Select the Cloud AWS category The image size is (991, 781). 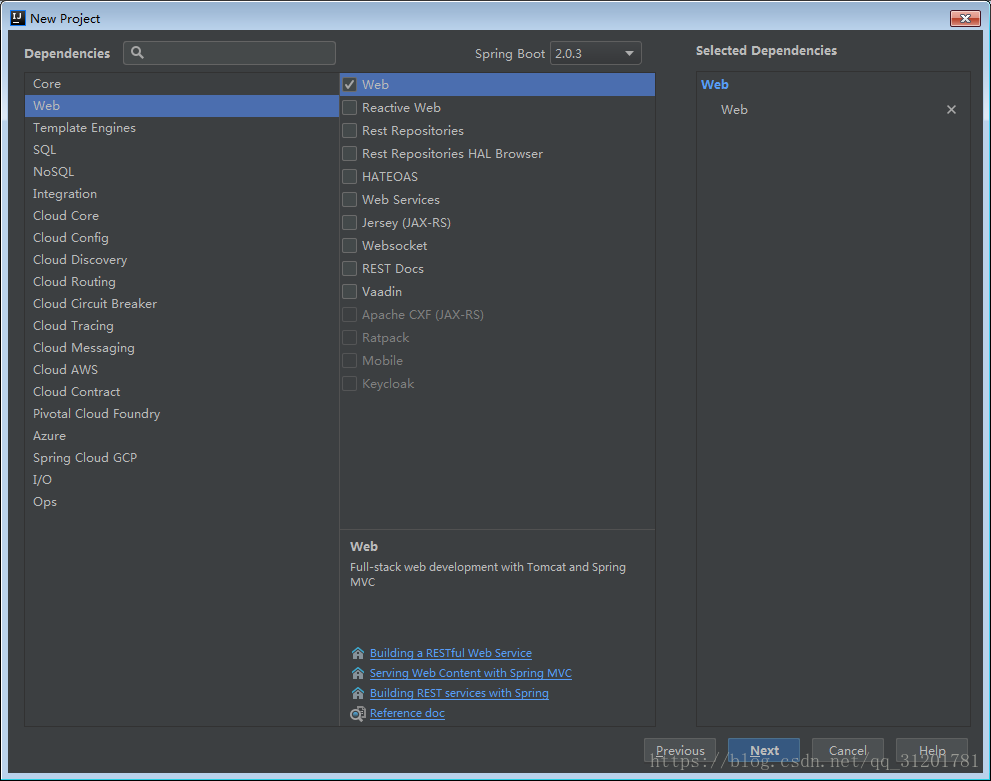pyautogui.click(x=181, y=370)
